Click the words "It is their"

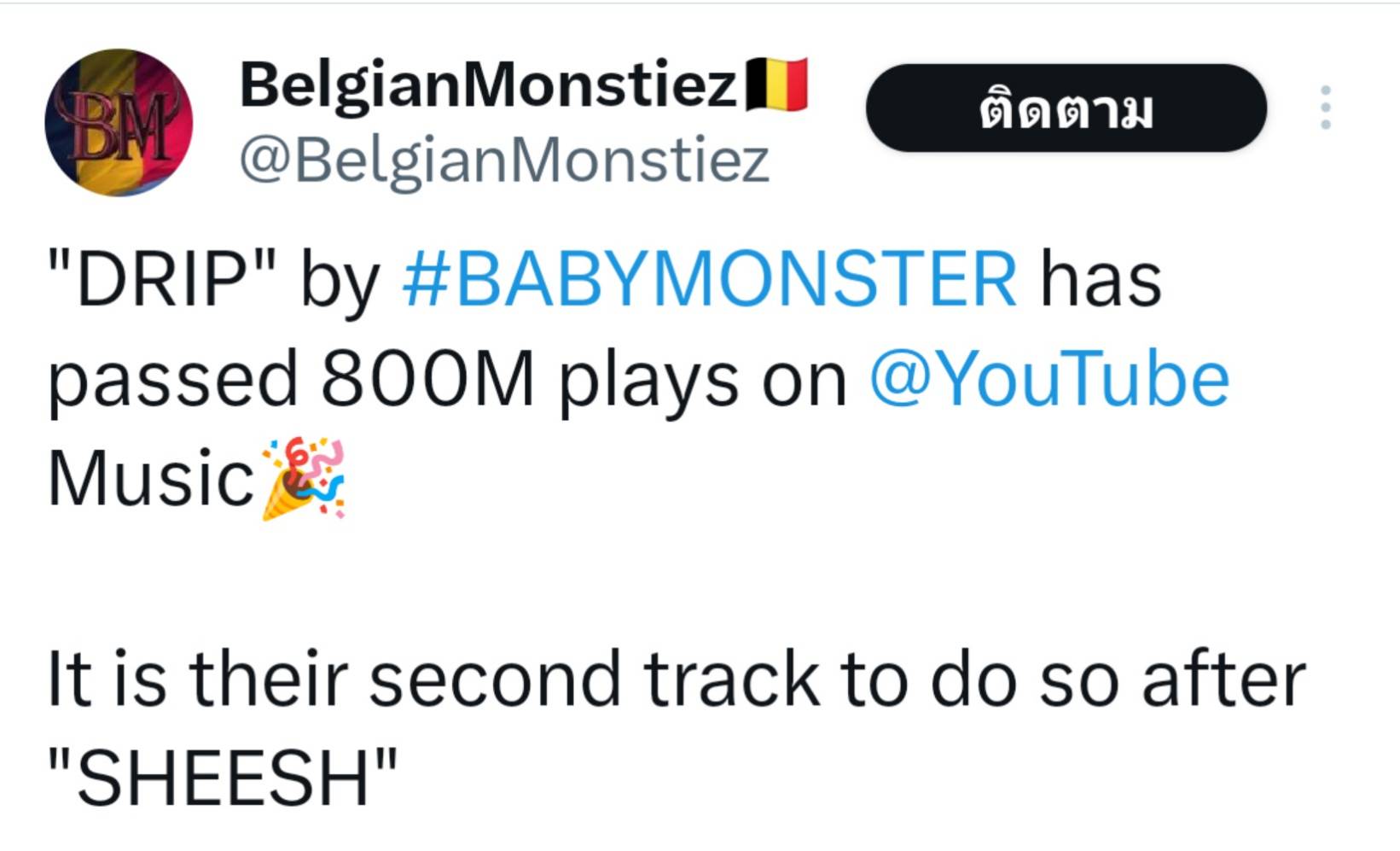(198, 679)
